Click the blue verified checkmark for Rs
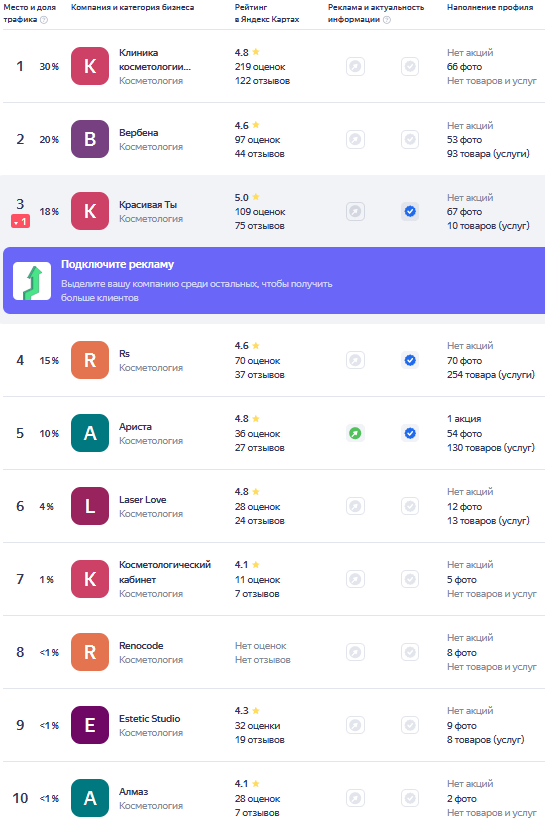This screenshot has height=825, width=545. [410, 360]
